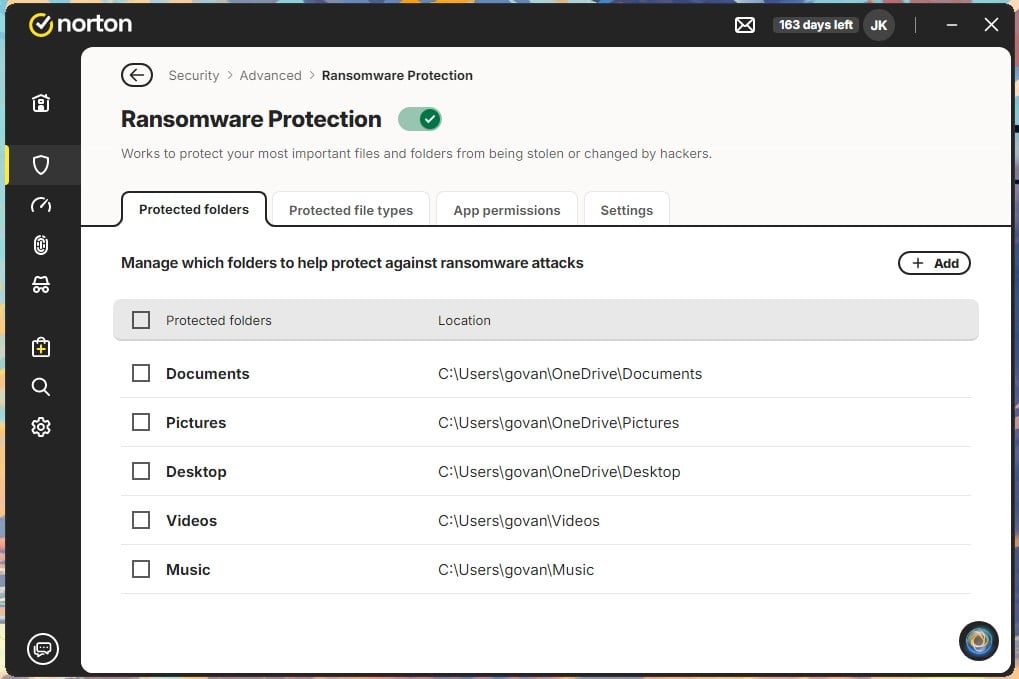Open the Identity incognito sidebar icon
The width and height of the screenshot is (1019, 679).
point(41,285)
